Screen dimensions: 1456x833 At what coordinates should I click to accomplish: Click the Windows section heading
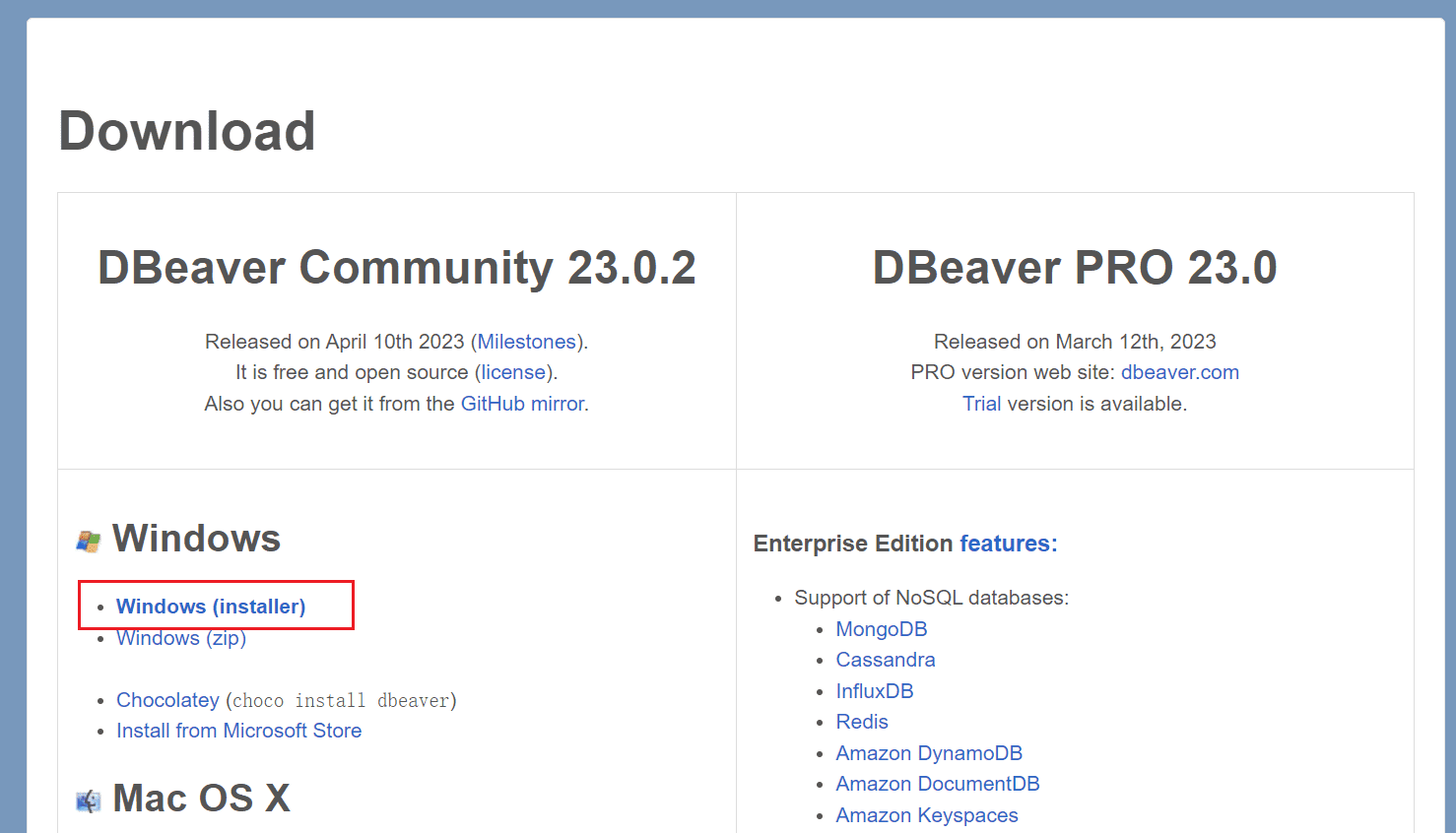click(197, 539)
